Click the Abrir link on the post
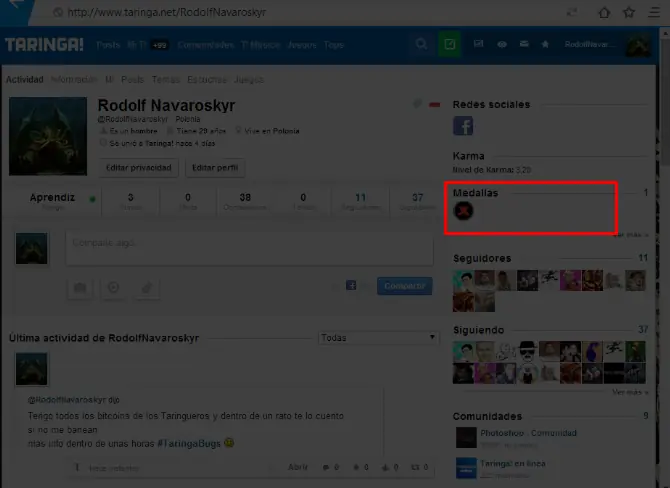Image resolution: width=670 pixels, height=488 pixels. coord(297,467)
